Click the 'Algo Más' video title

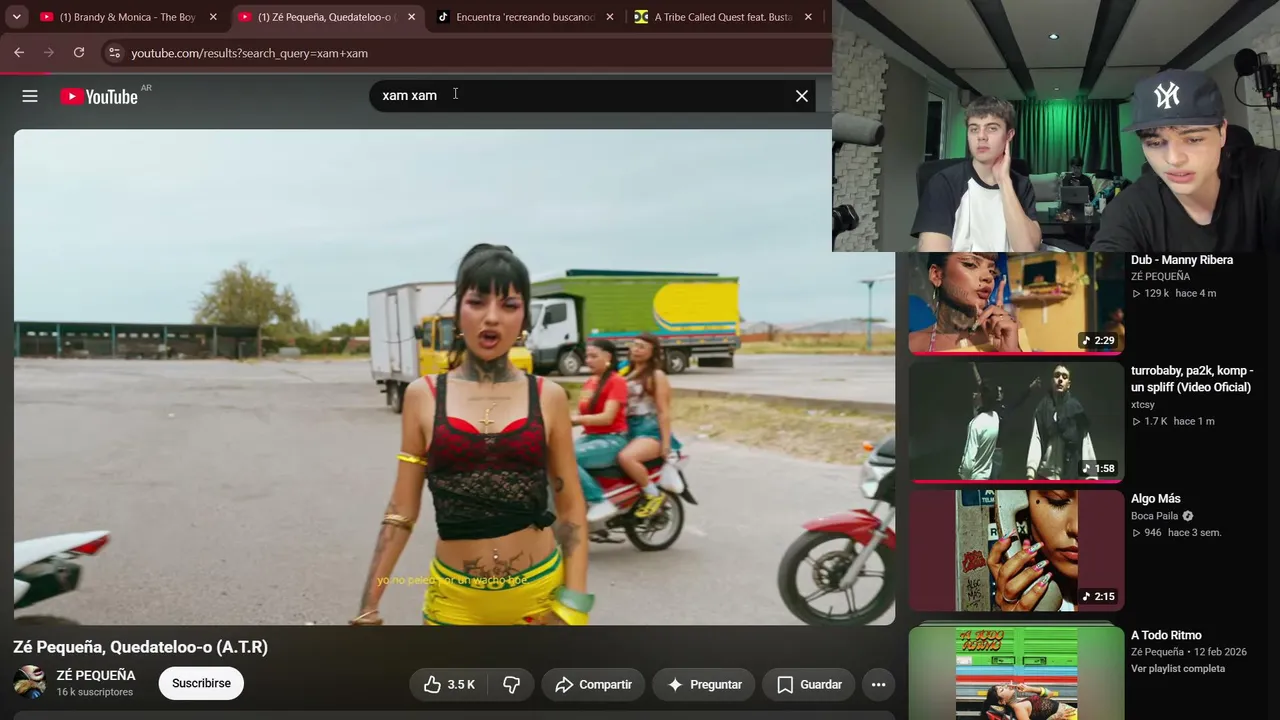(x=1156, y=499)
